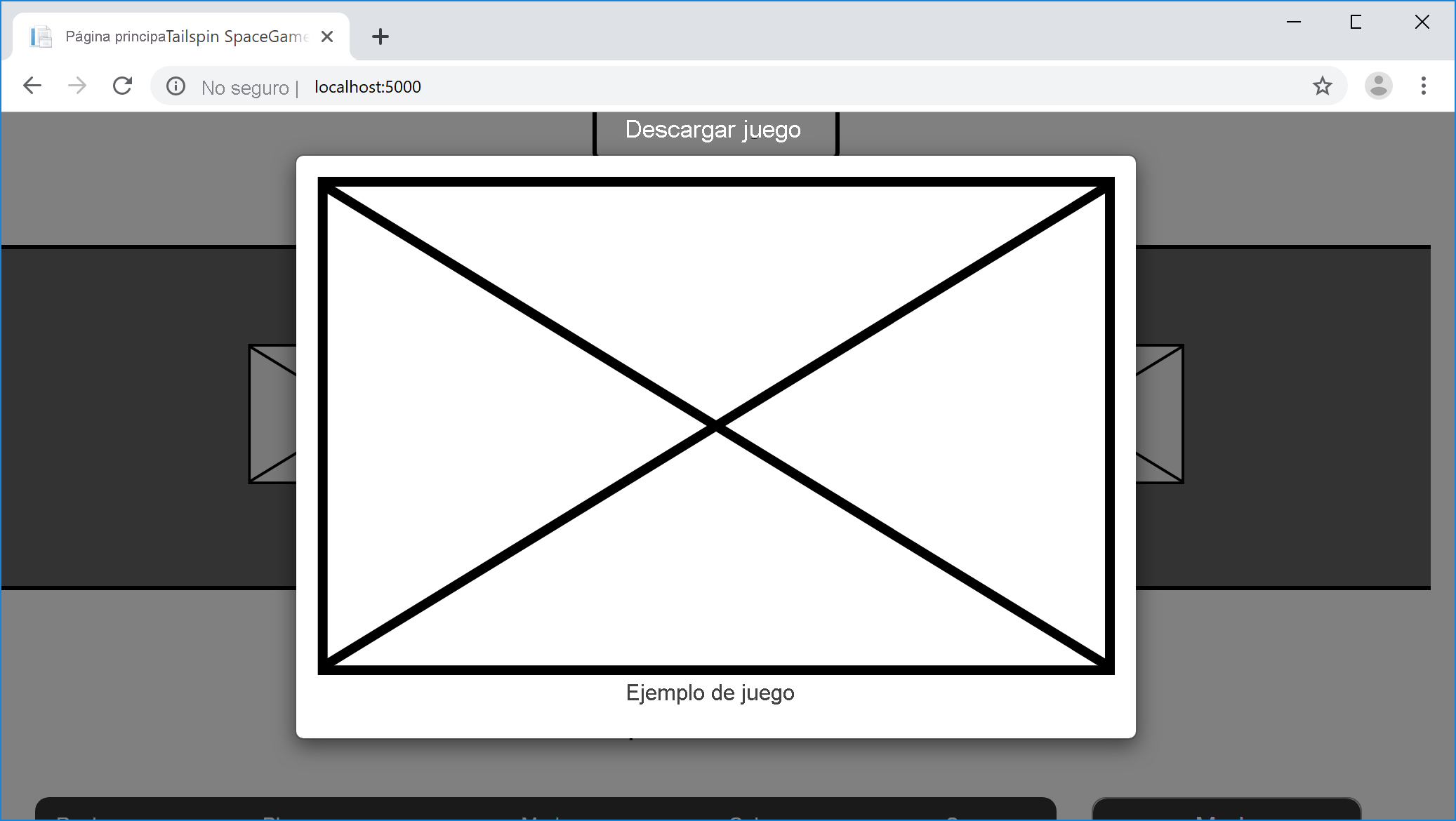The height and width of the screenshot is (821, 1456).
Task: Click the Página principal tab
Action: click(180, 36)
